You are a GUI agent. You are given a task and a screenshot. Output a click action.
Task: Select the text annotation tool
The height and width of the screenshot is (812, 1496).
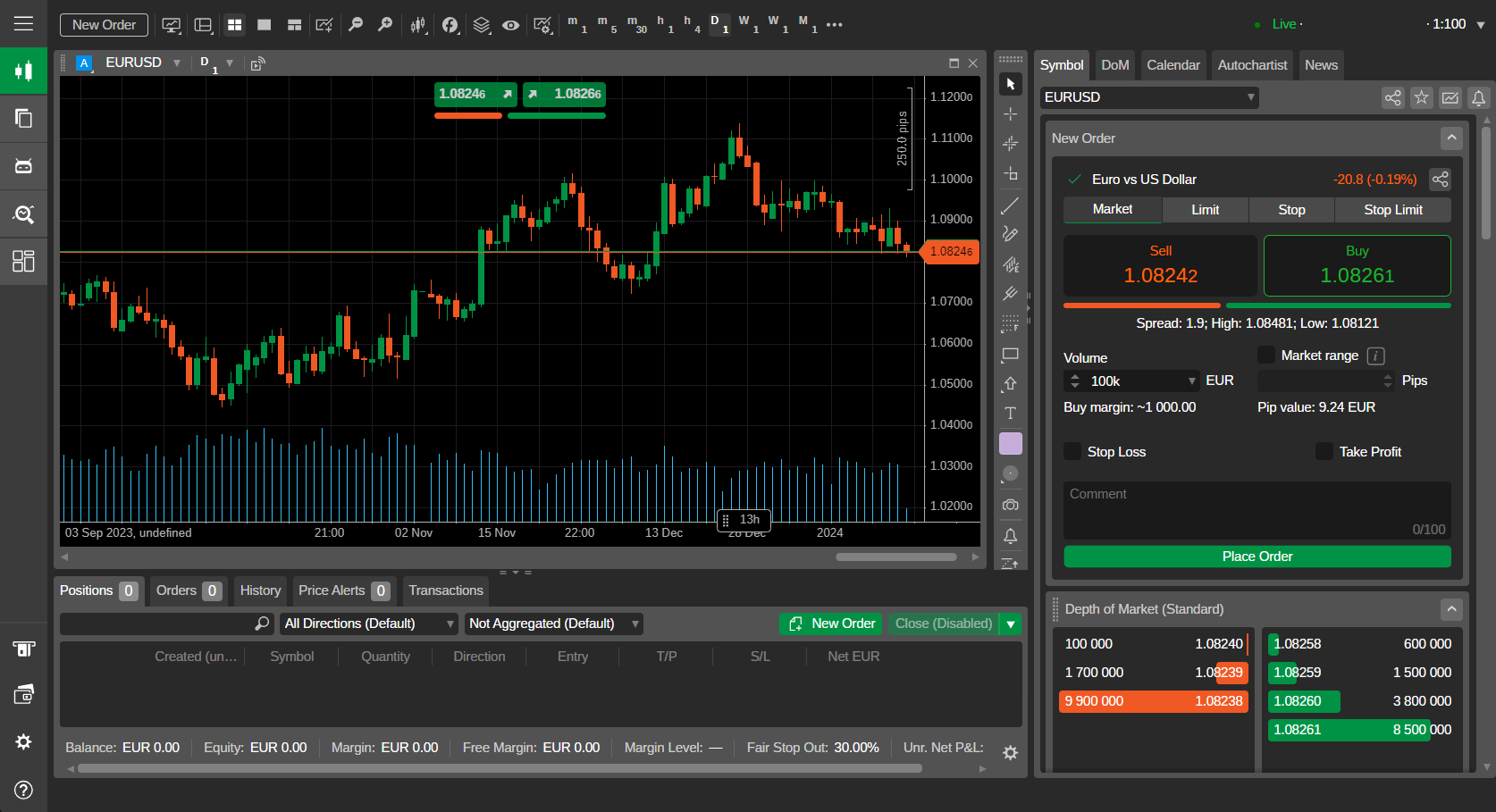[1010, 414]
